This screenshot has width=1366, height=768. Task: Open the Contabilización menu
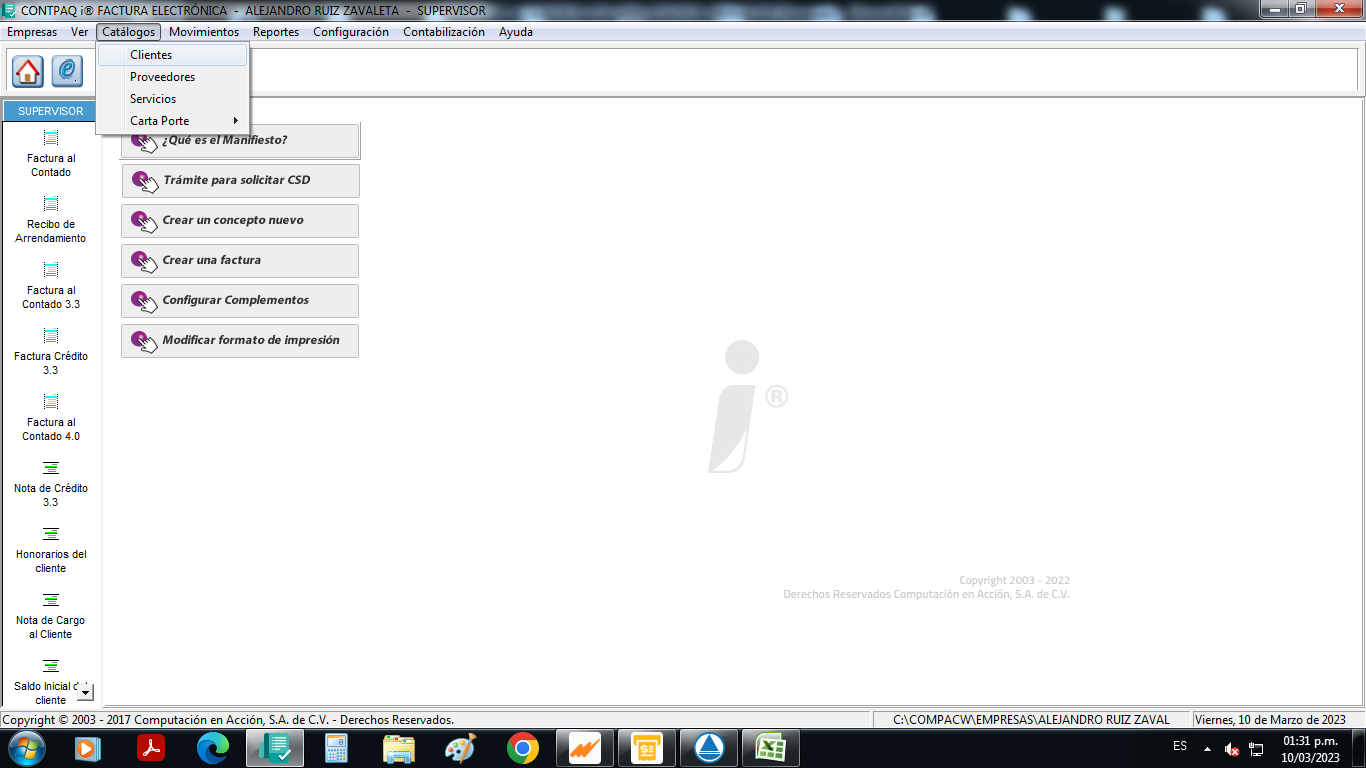tap(444, 32)
